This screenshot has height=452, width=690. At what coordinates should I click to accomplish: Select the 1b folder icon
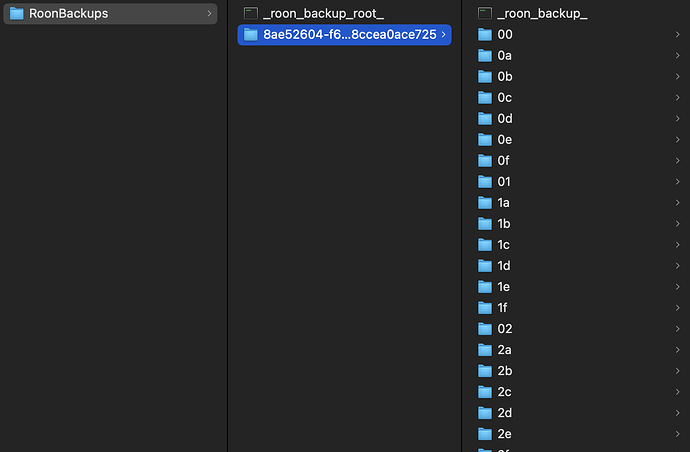[485, 224]
